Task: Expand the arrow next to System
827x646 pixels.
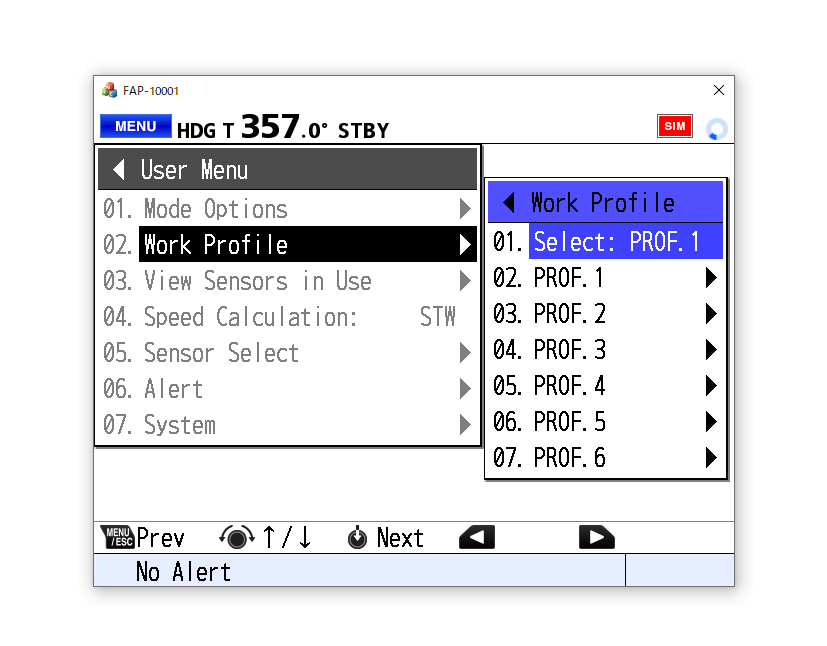Action: coord(465,425)
